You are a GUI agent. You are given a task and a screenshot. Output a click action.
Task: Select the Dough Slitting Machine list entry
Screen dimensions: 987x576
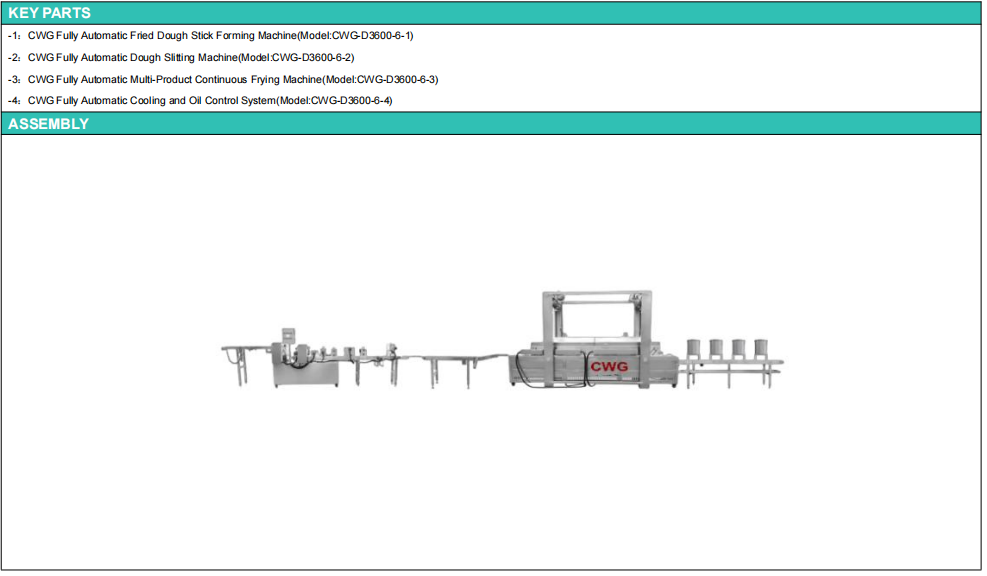190,57
